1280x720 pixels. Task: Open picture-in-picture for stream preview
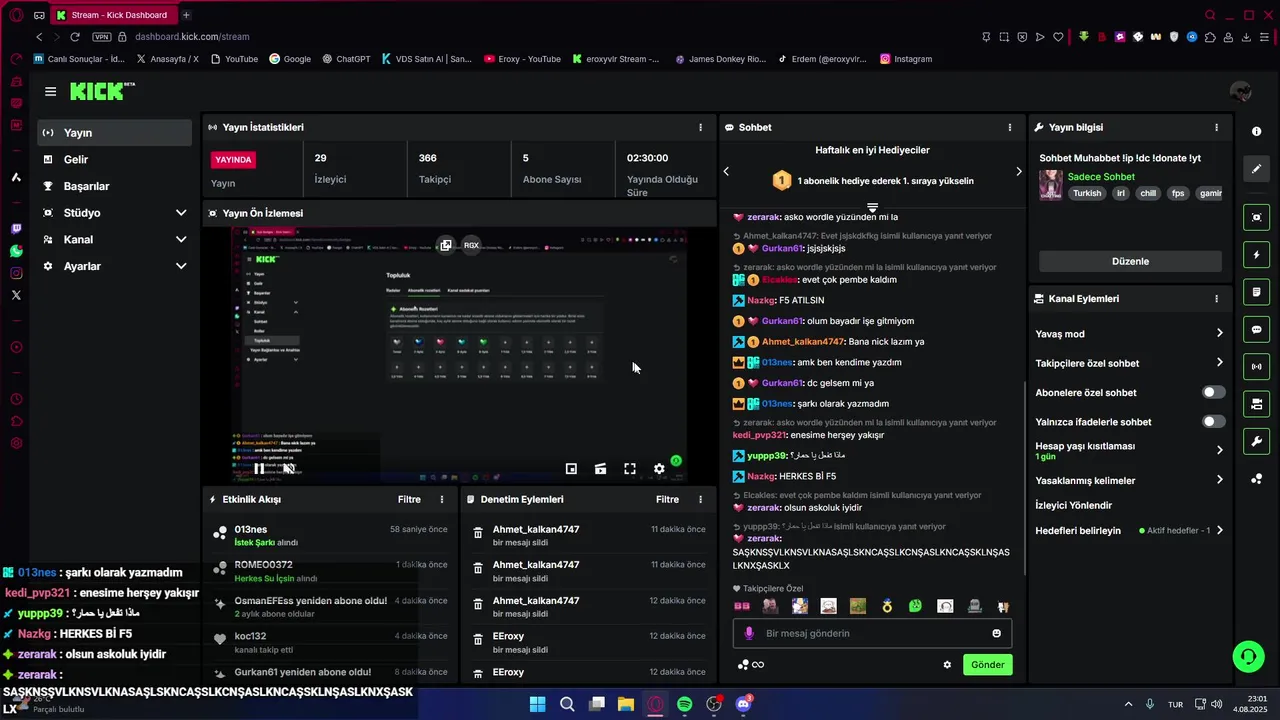tap(571, 468)
